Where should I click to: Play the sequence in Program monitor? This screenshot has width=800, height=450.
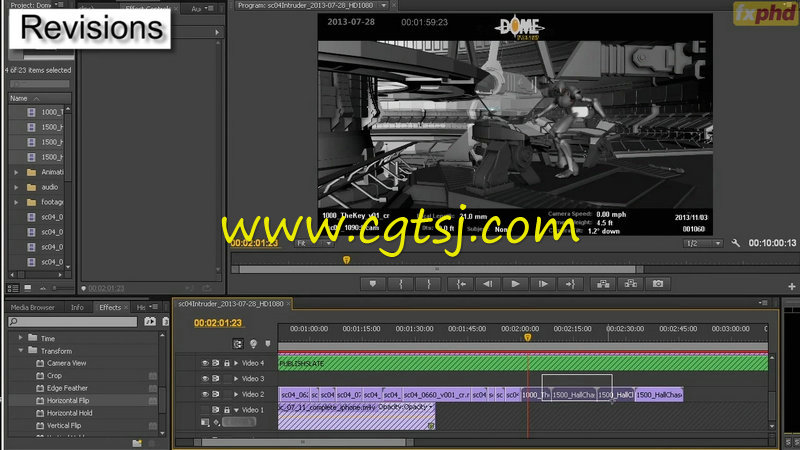(515, 284)
